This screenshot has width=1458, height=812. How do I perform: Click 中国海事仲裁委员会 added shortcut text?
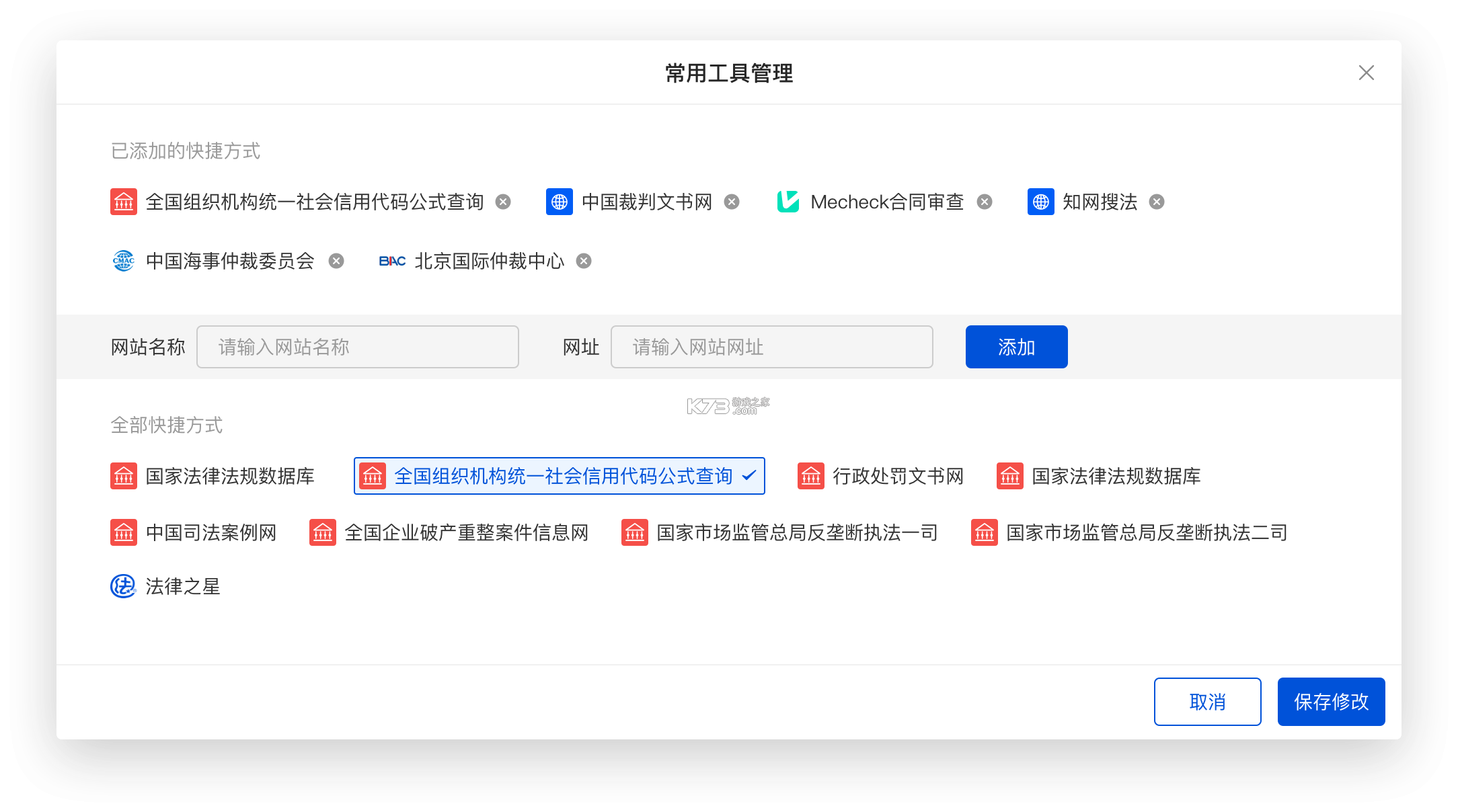pyautogui.click(x=230, y=261)
